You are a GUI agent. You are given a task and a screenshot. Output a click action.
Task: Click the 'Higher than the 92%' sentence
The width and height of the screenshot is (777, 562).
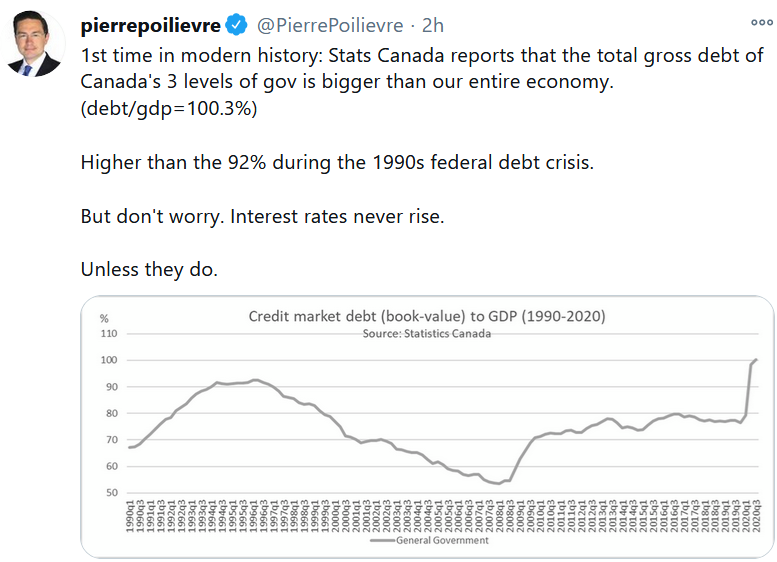[337, 163]
